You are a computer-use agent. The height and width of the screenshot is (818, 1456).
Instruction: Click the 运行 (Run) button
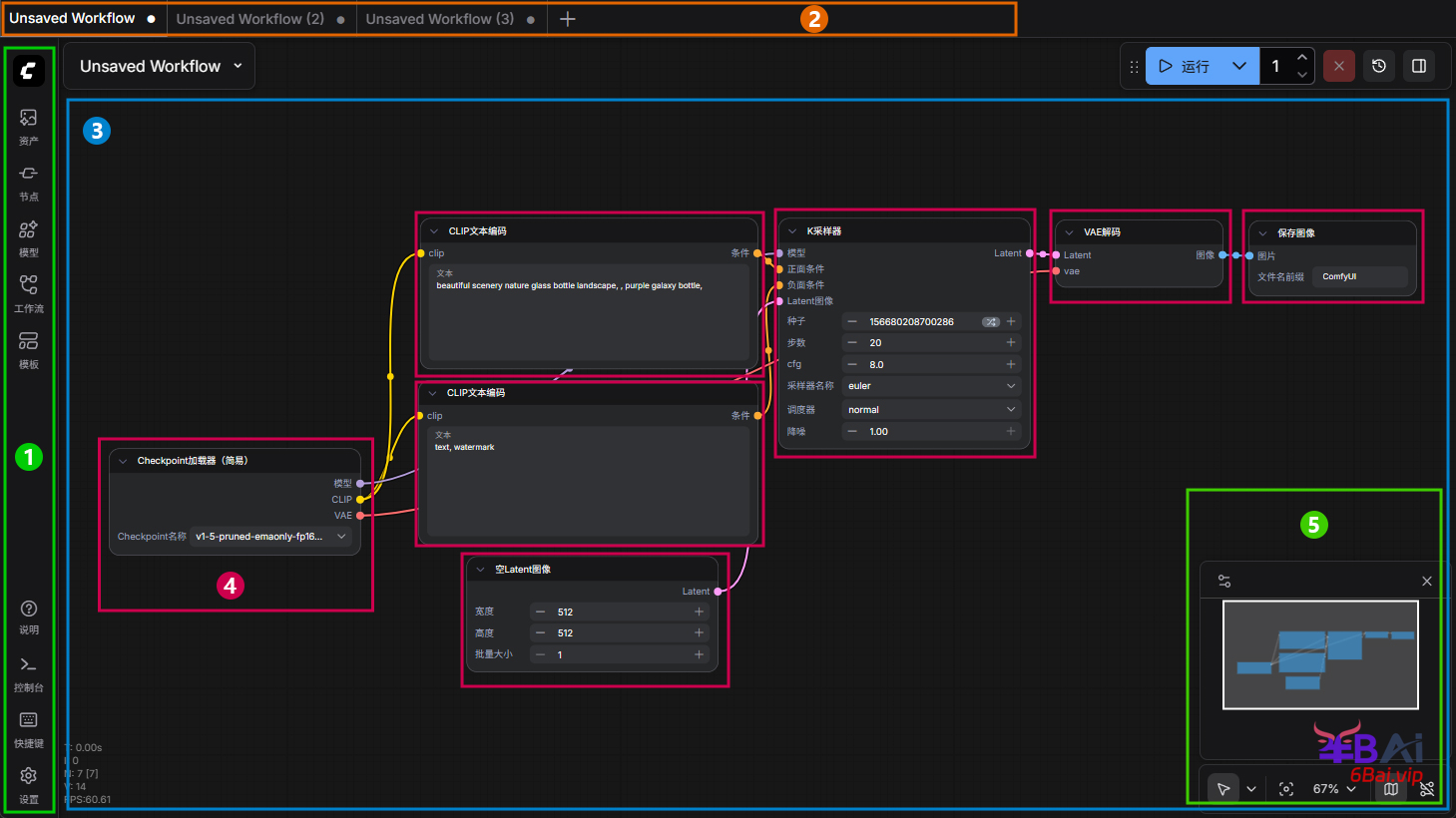(x=1186, y=66)
